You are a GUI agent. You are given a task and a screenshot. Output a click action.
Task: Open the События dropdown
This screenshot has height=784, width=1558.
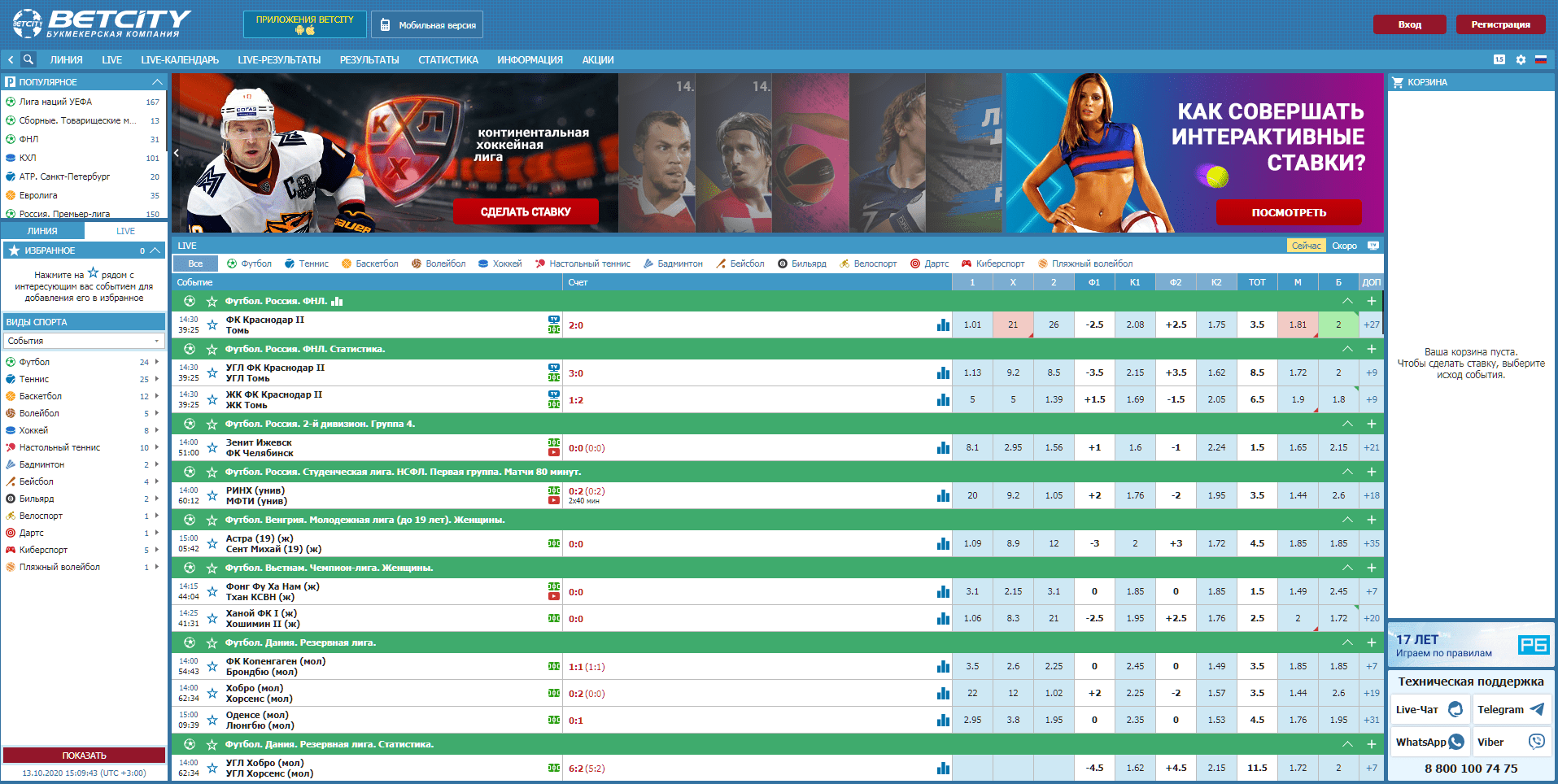(84, 341)
